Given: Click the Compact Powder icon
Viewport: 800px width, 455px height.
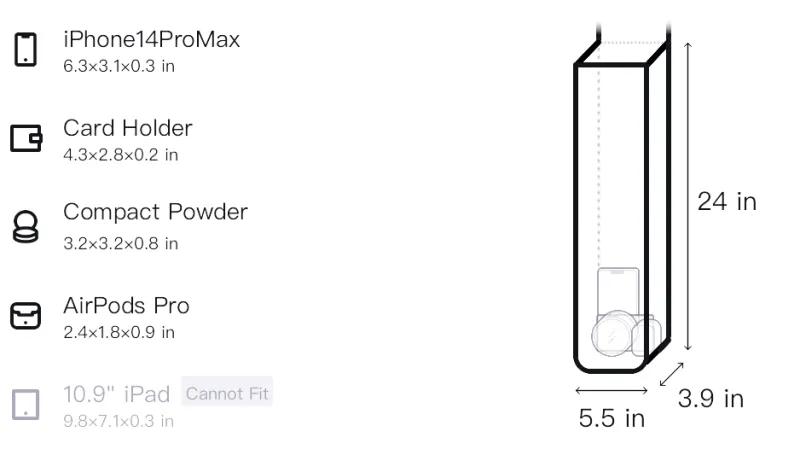Looking at the screenshot, I should click(26, 226).
